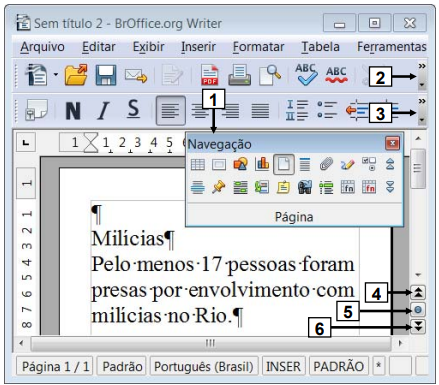Choose Wrong table formula red fn icon
The image size is (439, 385).
pyautogui.click(x=369, y=187)
